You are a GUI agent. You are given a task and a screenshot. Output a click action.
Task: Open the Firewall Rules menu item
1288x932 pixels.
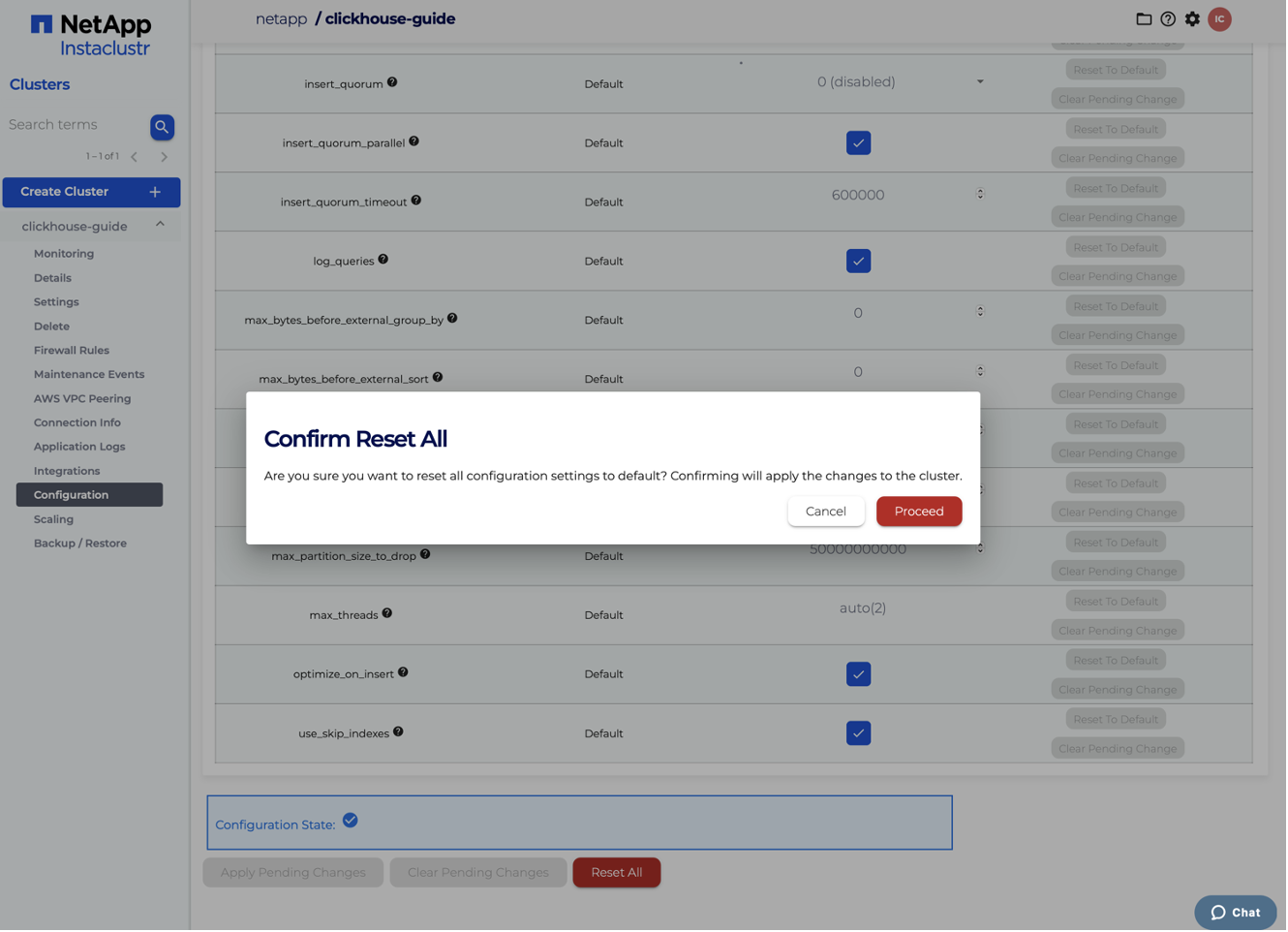72,351
